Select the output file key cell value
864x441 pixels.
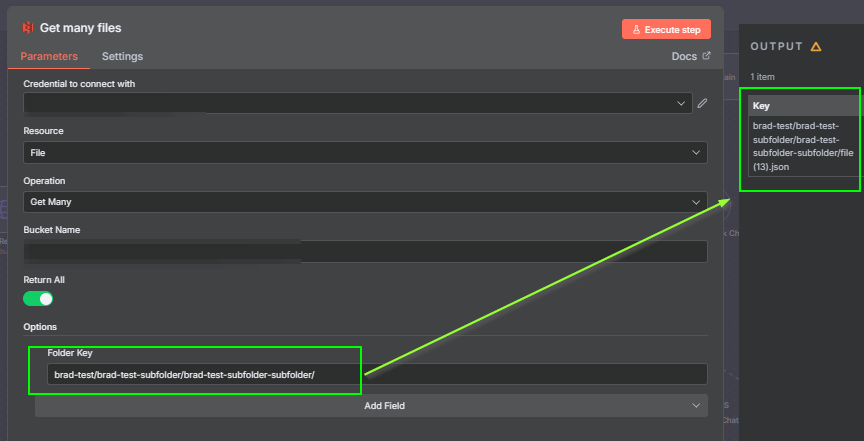point(802,146)
